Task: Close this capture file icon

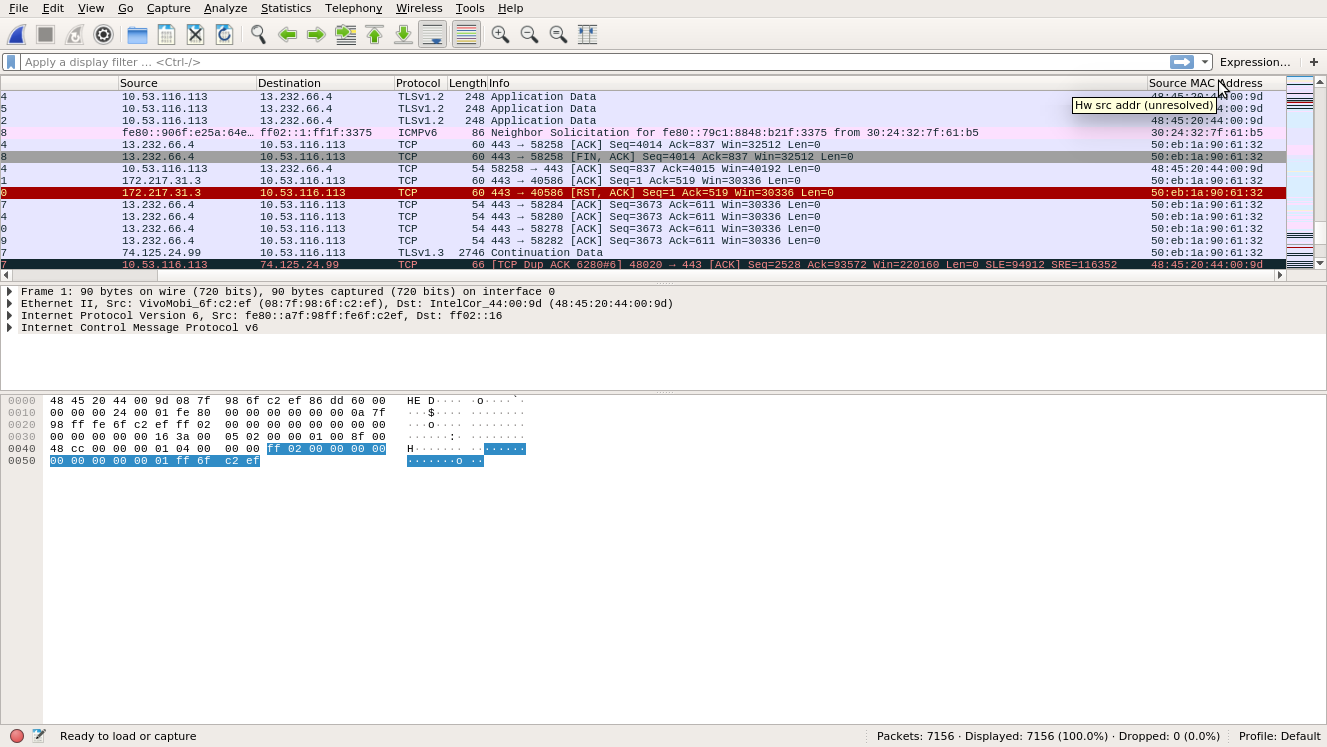Action: point(195,34)
